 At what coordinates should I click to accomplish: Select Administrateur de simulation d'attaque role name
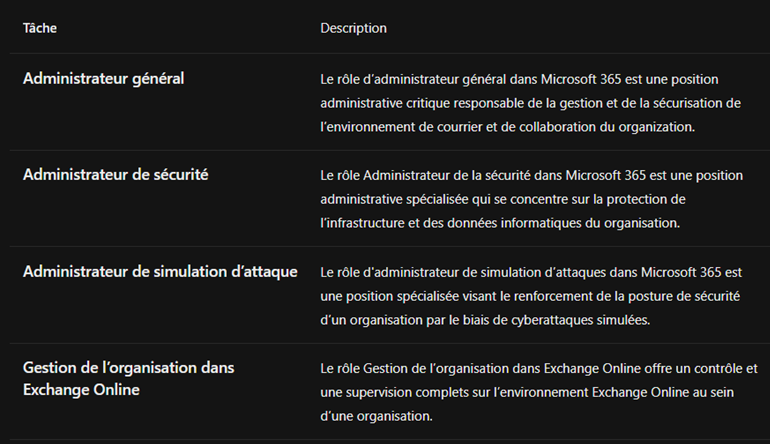(160, 272)
